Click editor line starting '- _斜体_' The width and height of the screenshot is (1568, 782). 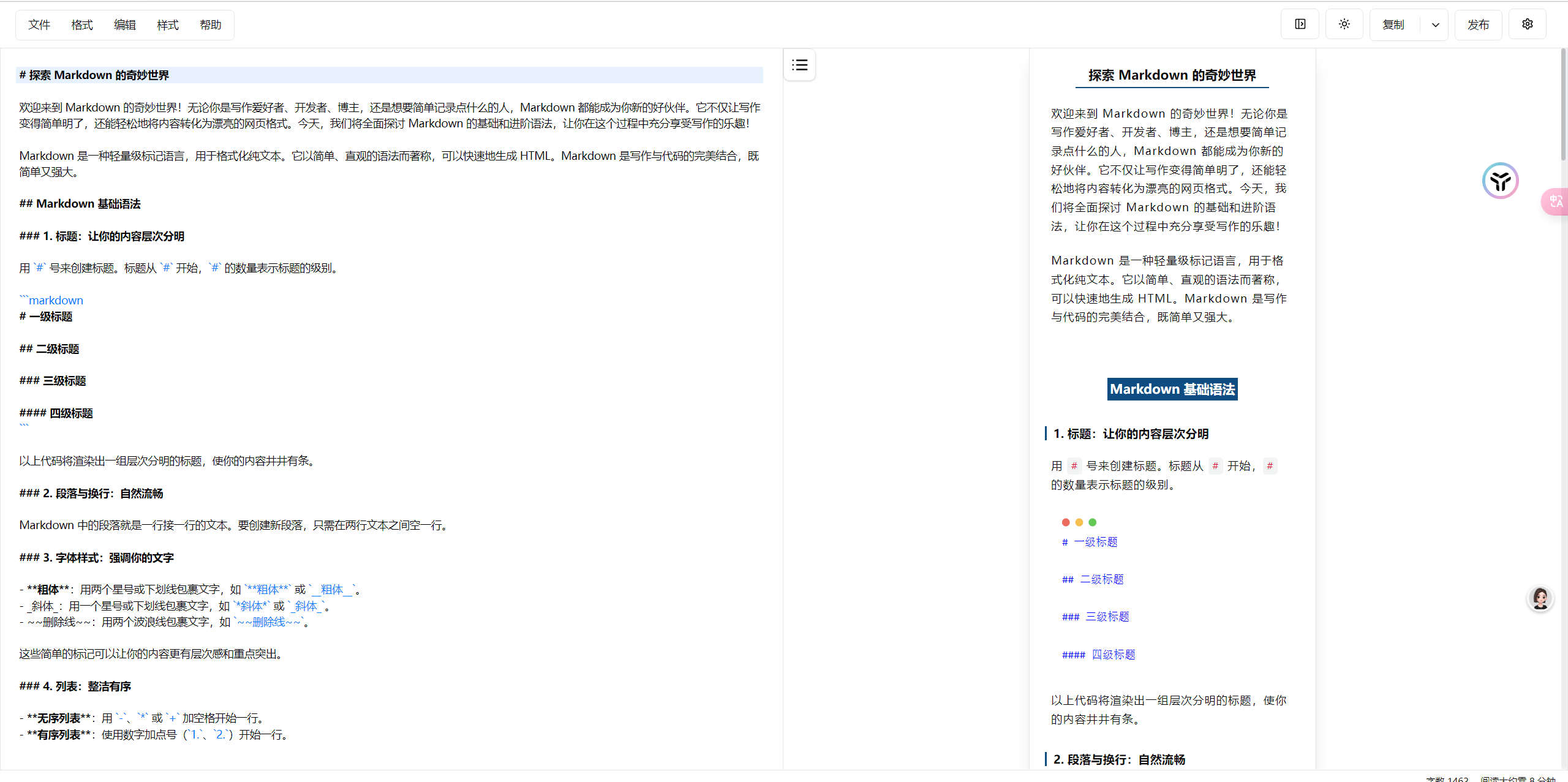pyautogui.click(x=176, y=606)
